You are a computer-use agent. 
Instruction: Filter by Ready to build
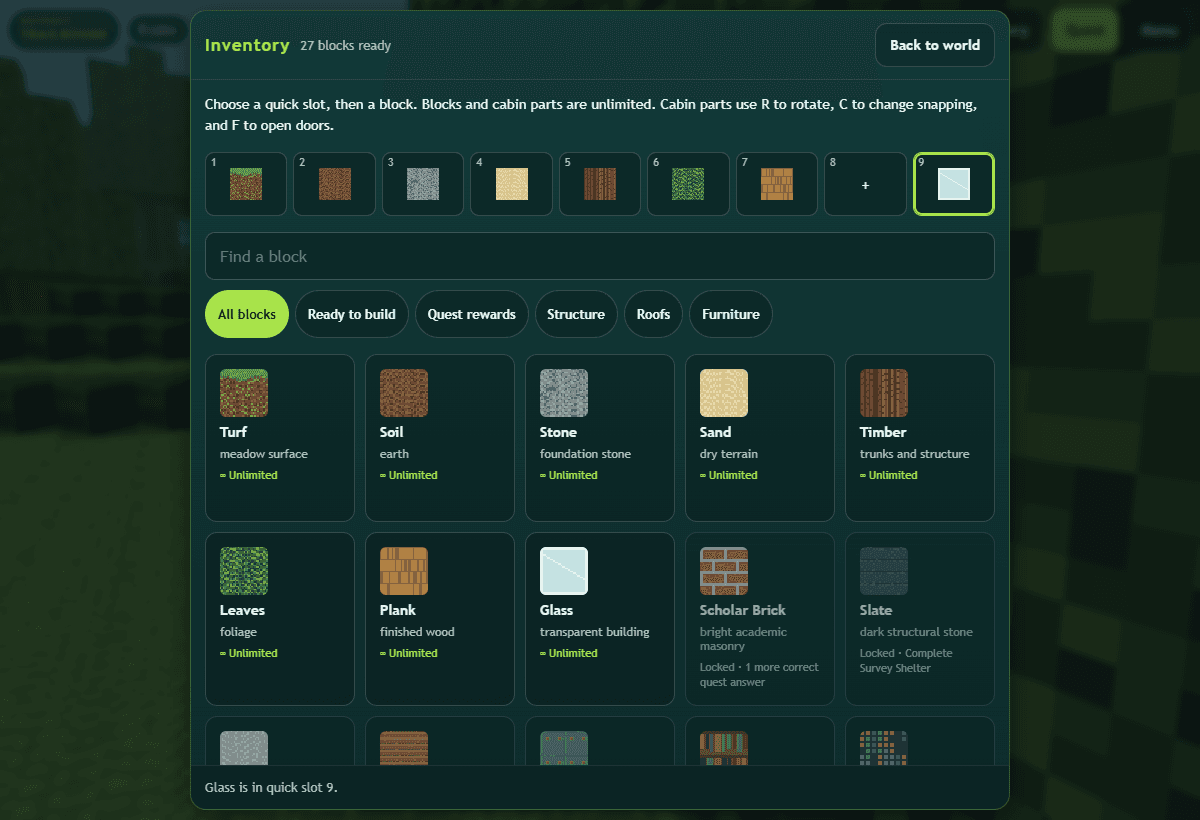tap(352, 314)
